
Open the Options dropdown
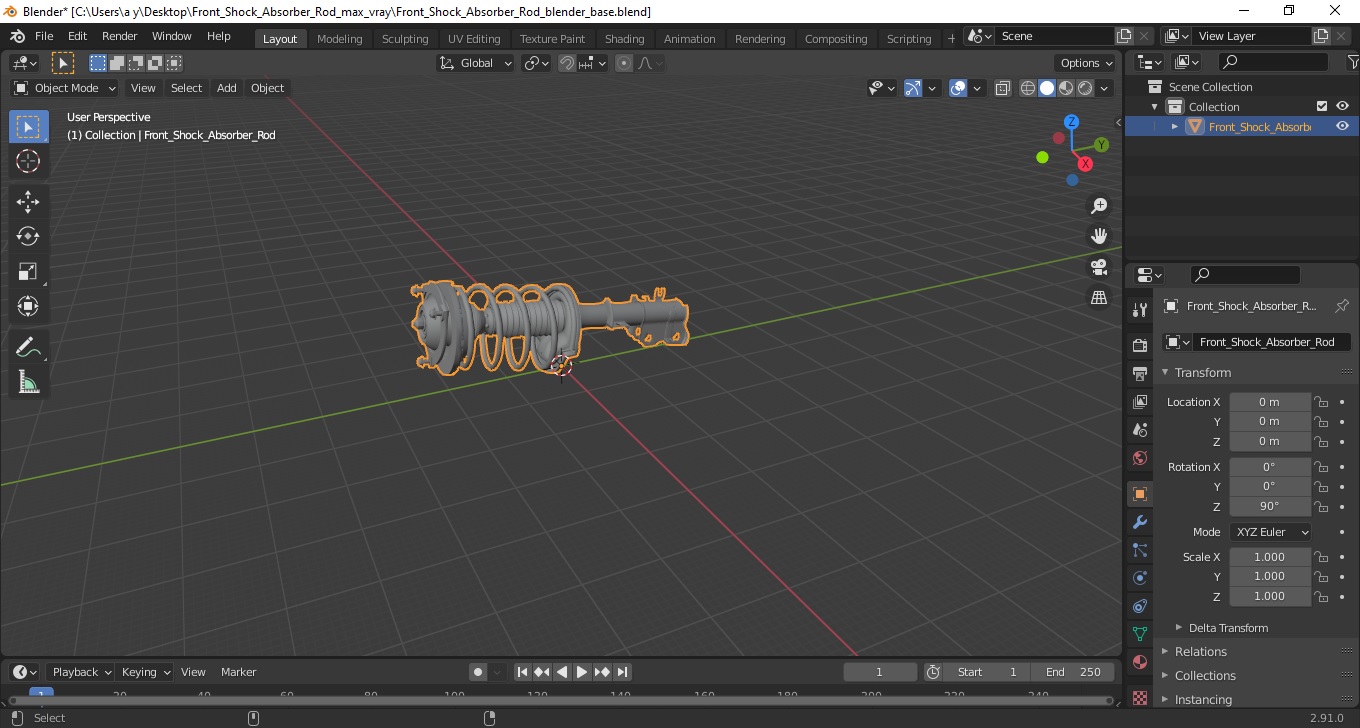pyautogui.click(x=1087, y=63)
